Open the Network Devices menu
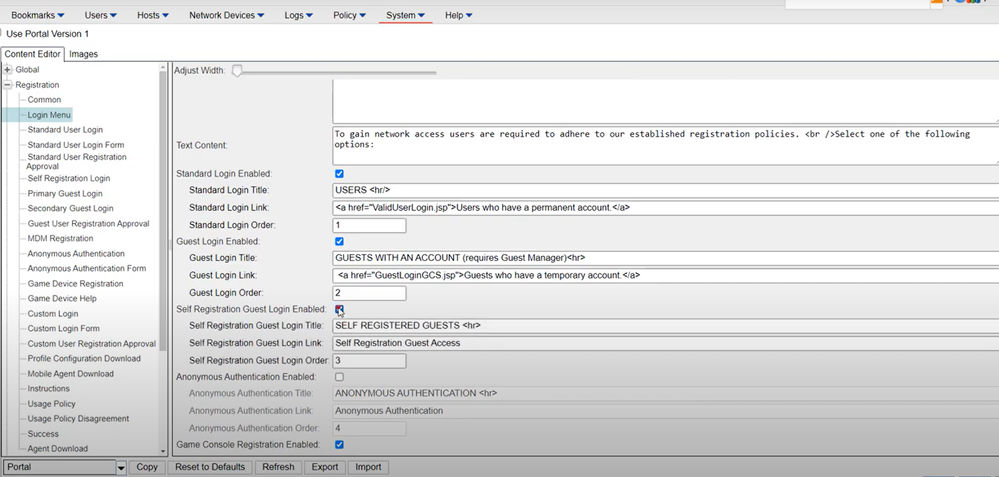The height and width of the screenshot is (477, 999). coord(227,15)
